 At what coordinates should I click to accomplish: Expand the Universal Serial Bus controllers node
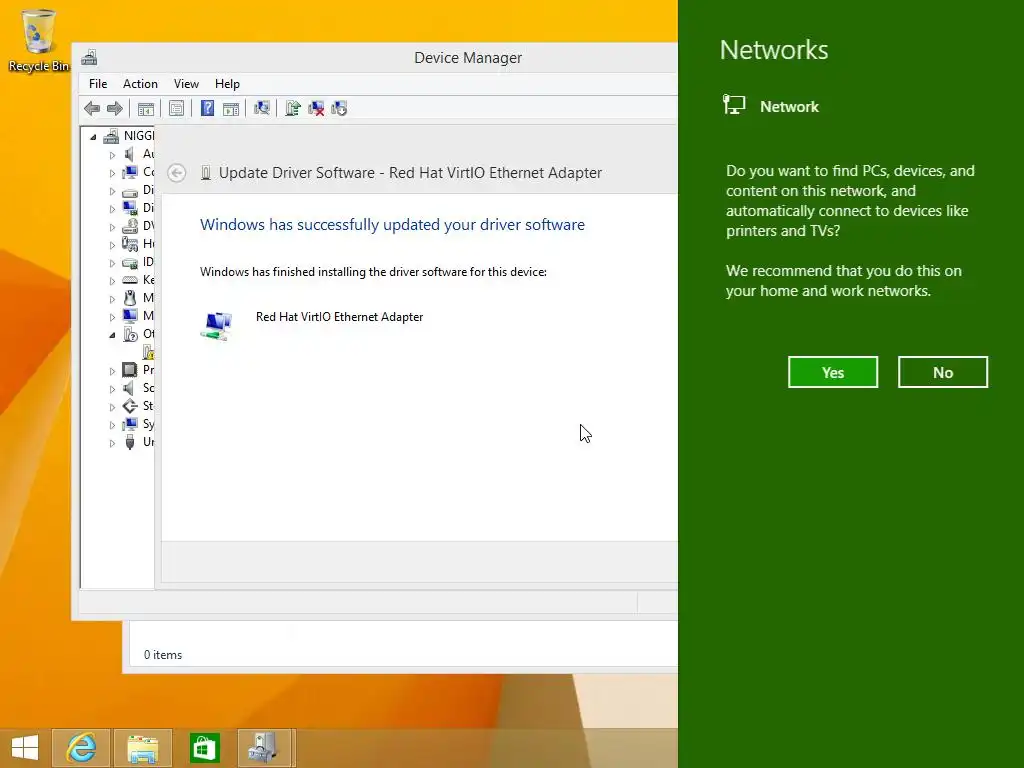click(x=112, y=443)
